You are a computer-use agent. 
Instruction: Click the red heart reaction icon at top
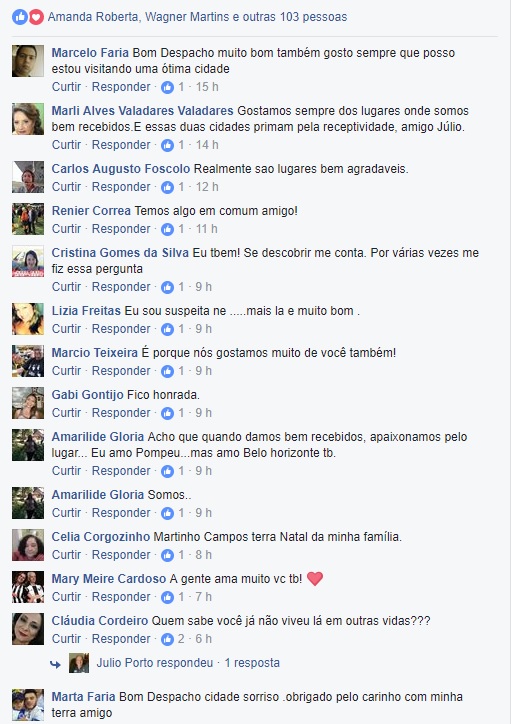pos(36,17)
